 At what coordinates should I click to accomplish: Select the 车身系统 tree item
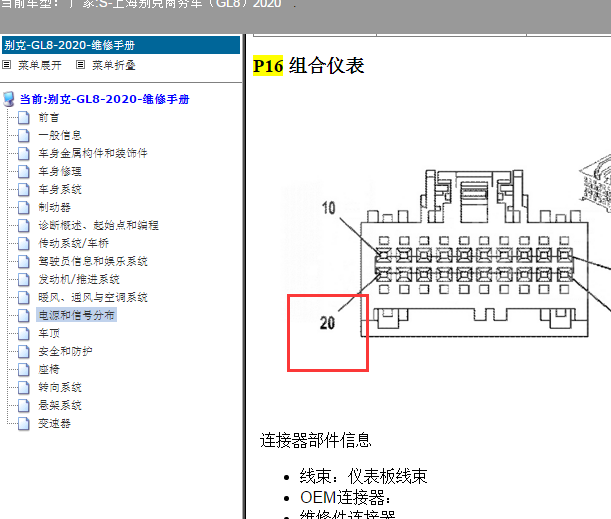tap(60, 189)
